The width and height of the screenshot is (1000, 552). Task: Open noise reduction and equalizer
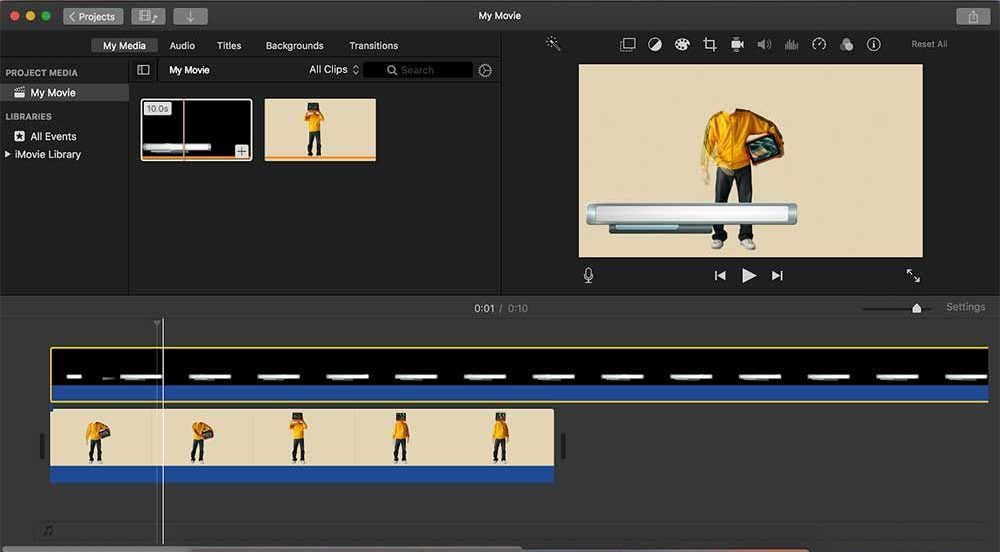point(791,45)
